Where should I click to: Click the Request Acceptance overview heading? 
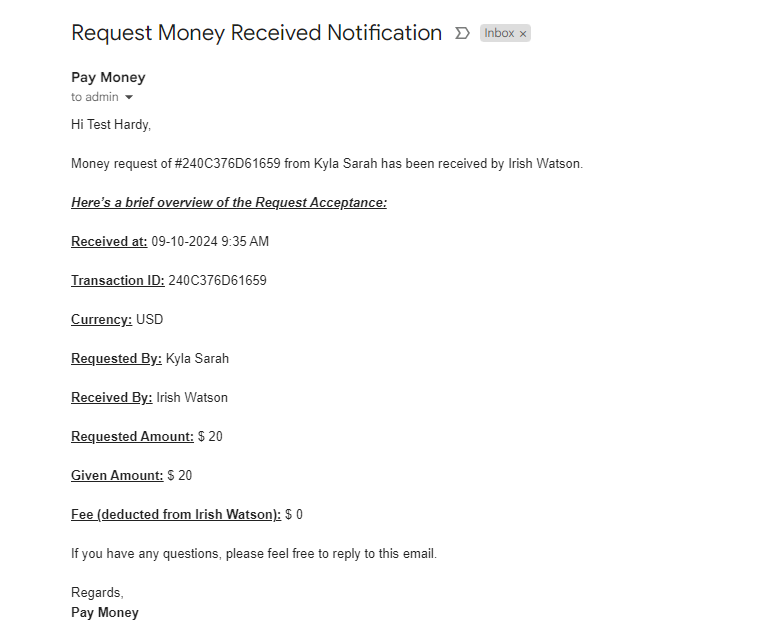(x=228, y=202)
